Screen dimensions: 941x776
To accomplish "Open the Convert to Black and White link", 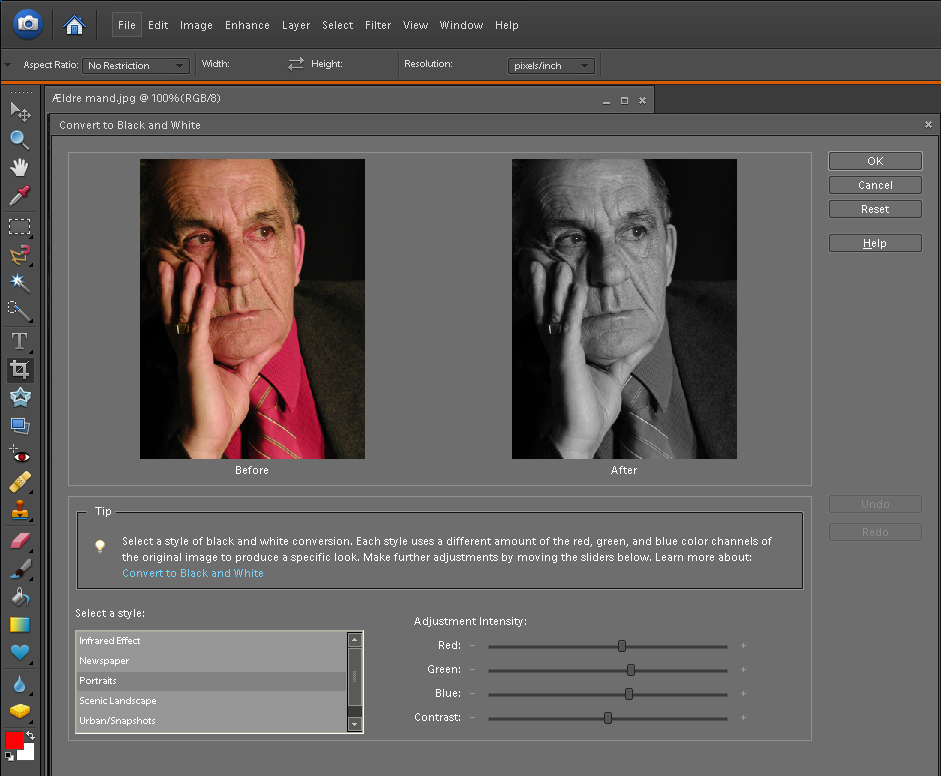I will click(193, 573).
